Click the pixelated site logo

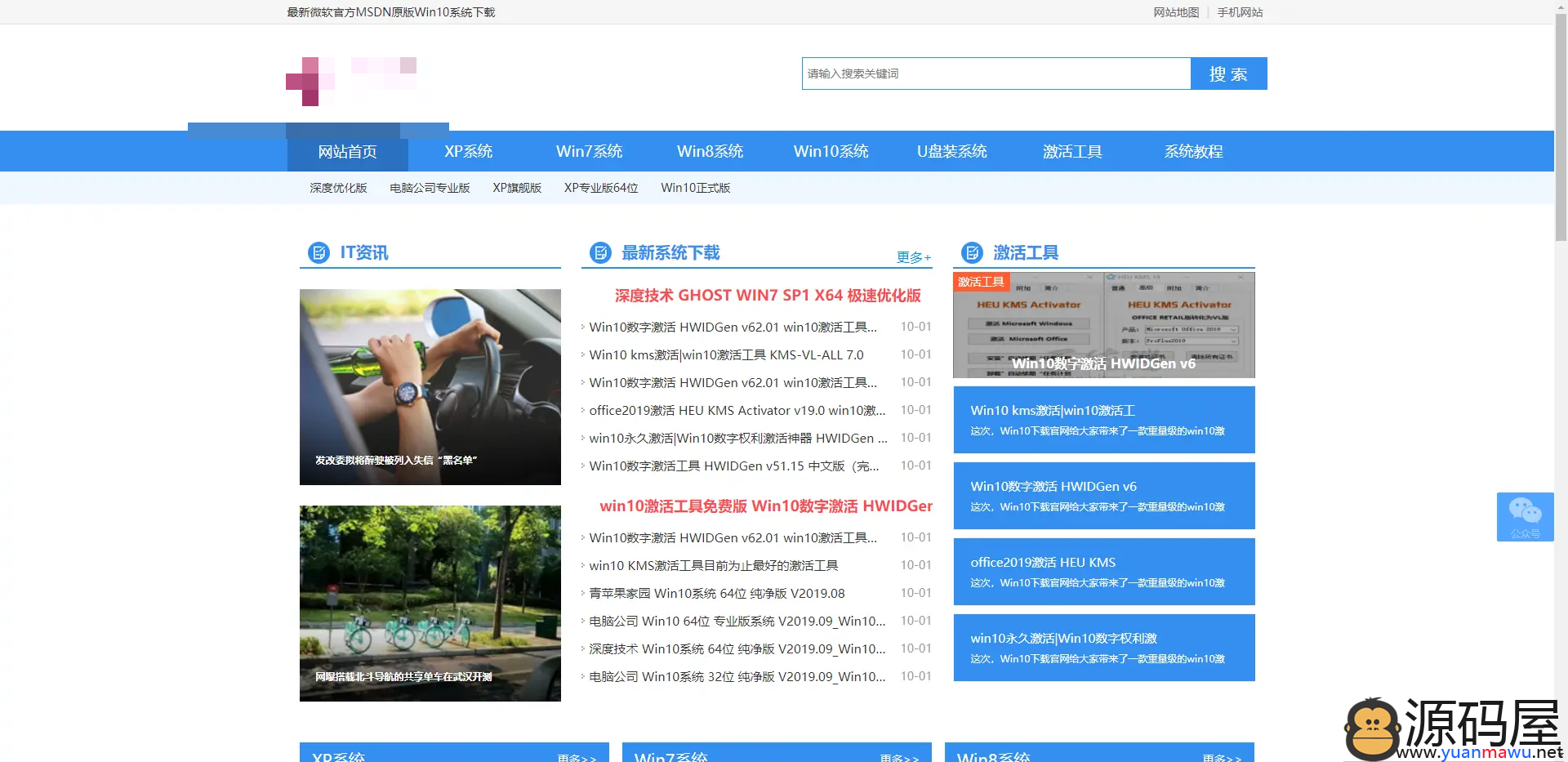point(352,81)
